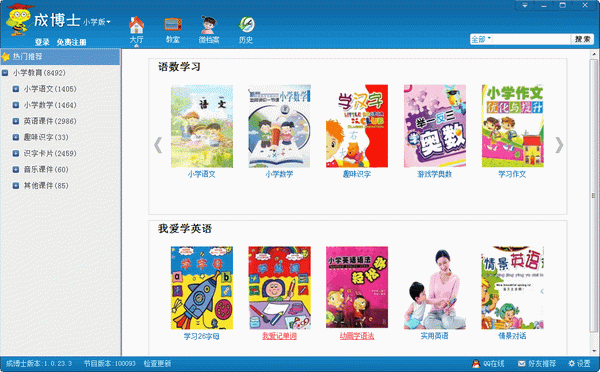Screen dimensions: 600x372
Task: Select 识字卡片 (2459) in the sidebar
Action: (50, 153)
